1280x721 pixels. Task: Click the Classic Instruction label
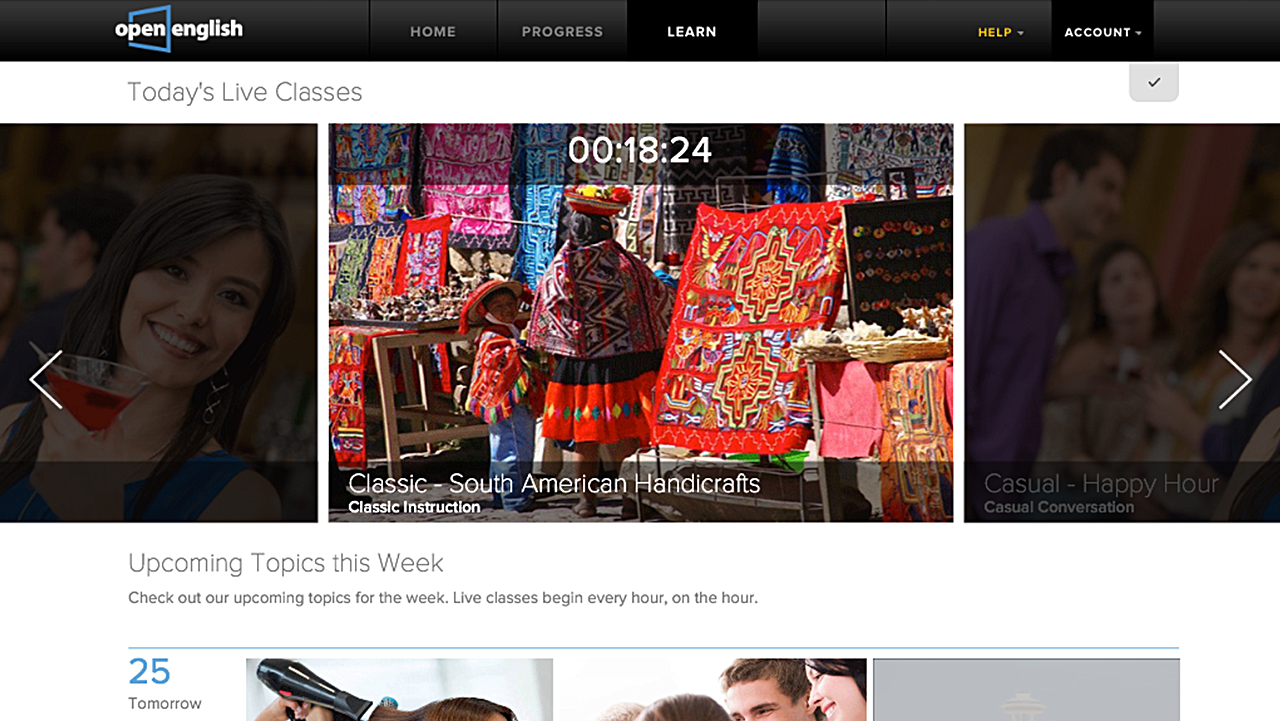(414, 507)
